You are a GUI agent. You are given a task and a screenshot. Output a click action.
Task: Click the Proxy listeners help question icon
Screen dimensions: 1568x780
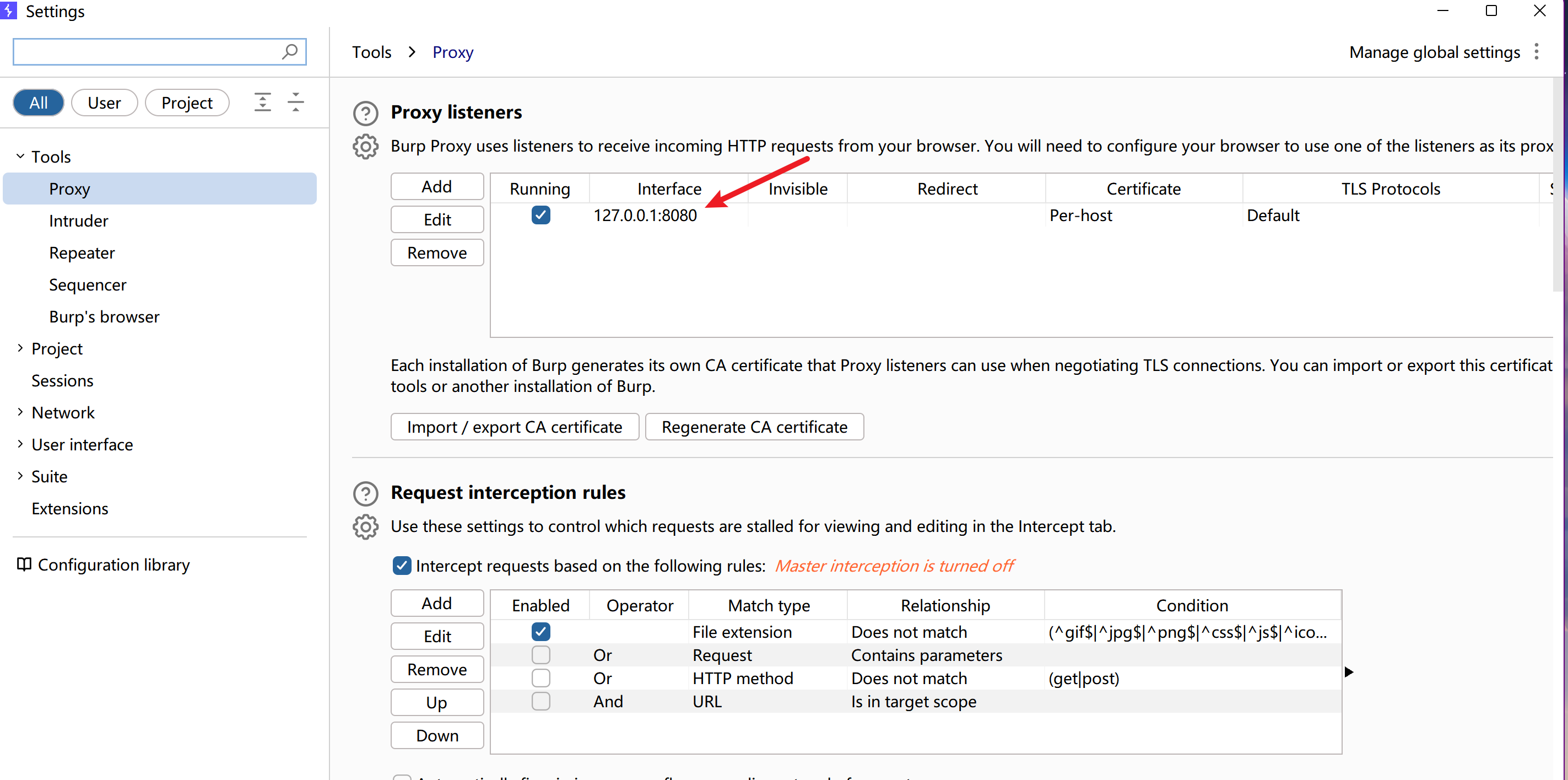coord(365,113)
